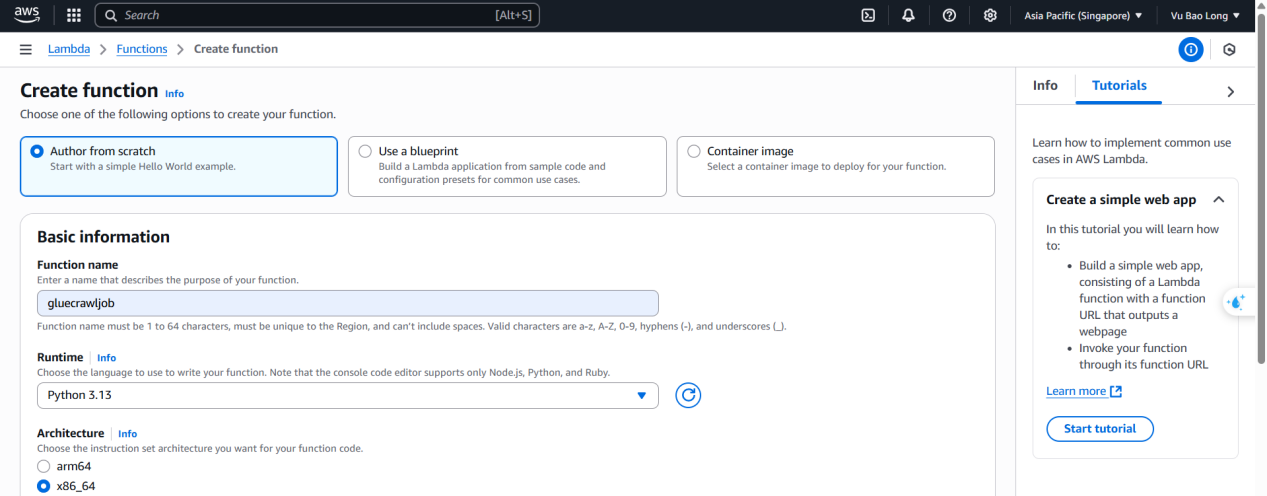Switch to the Info tab
1267x496 pixels.
point(1045,86)
